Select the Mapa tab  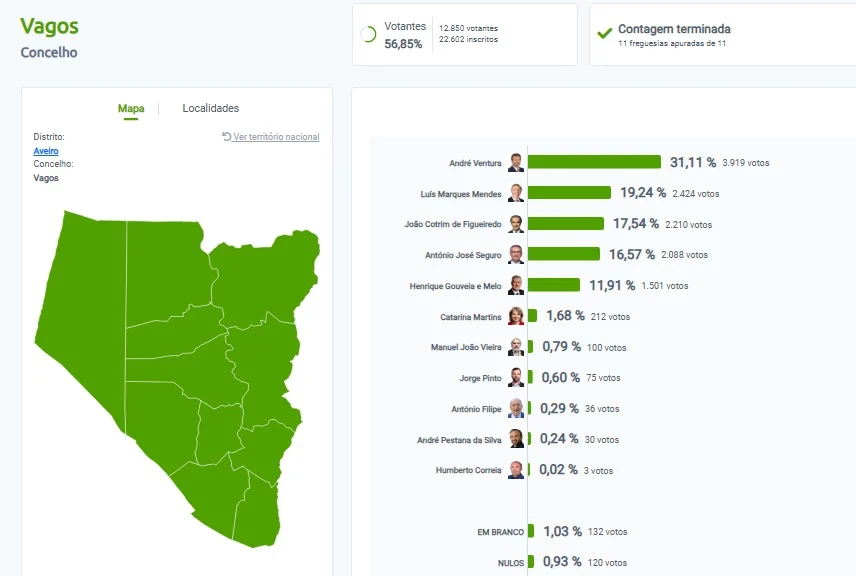click(131, 108)
